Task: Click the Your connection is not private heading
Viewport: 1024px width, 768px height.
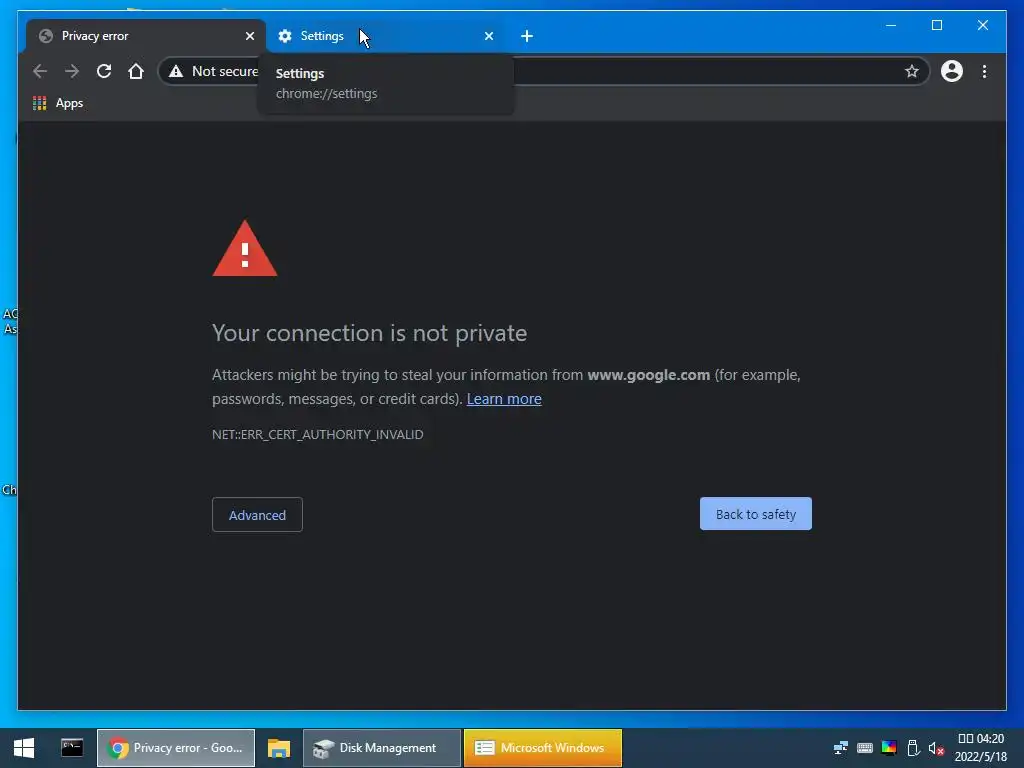Action: click(x=370, y=333)
